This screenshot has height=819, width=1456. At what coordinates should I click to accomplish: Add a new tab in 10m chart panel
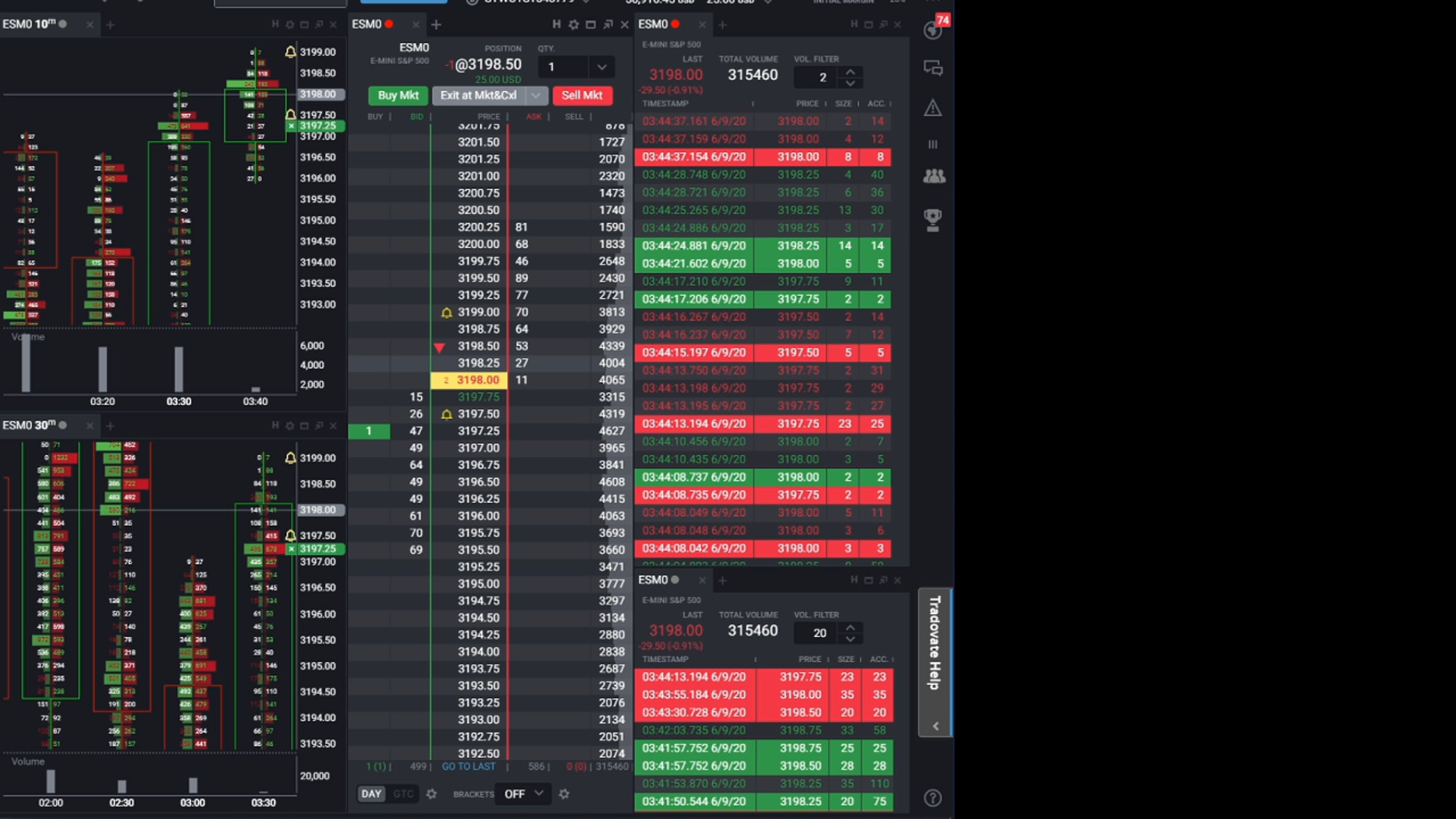click(x=110, y=25)
